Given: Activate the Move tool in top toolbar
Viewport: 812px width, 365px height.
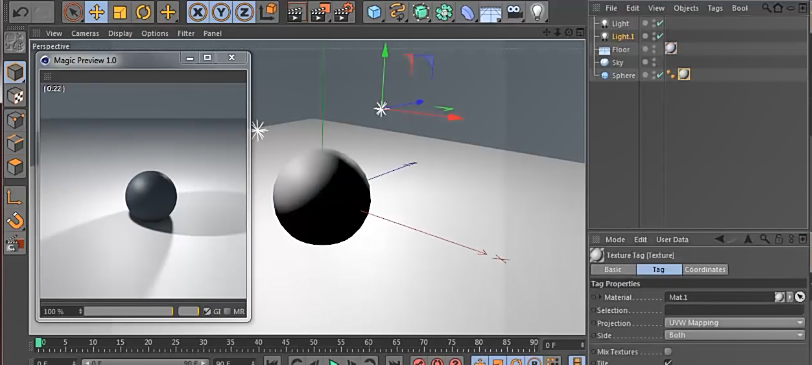Looking at the screenshot, I should (x=96, y=12).
